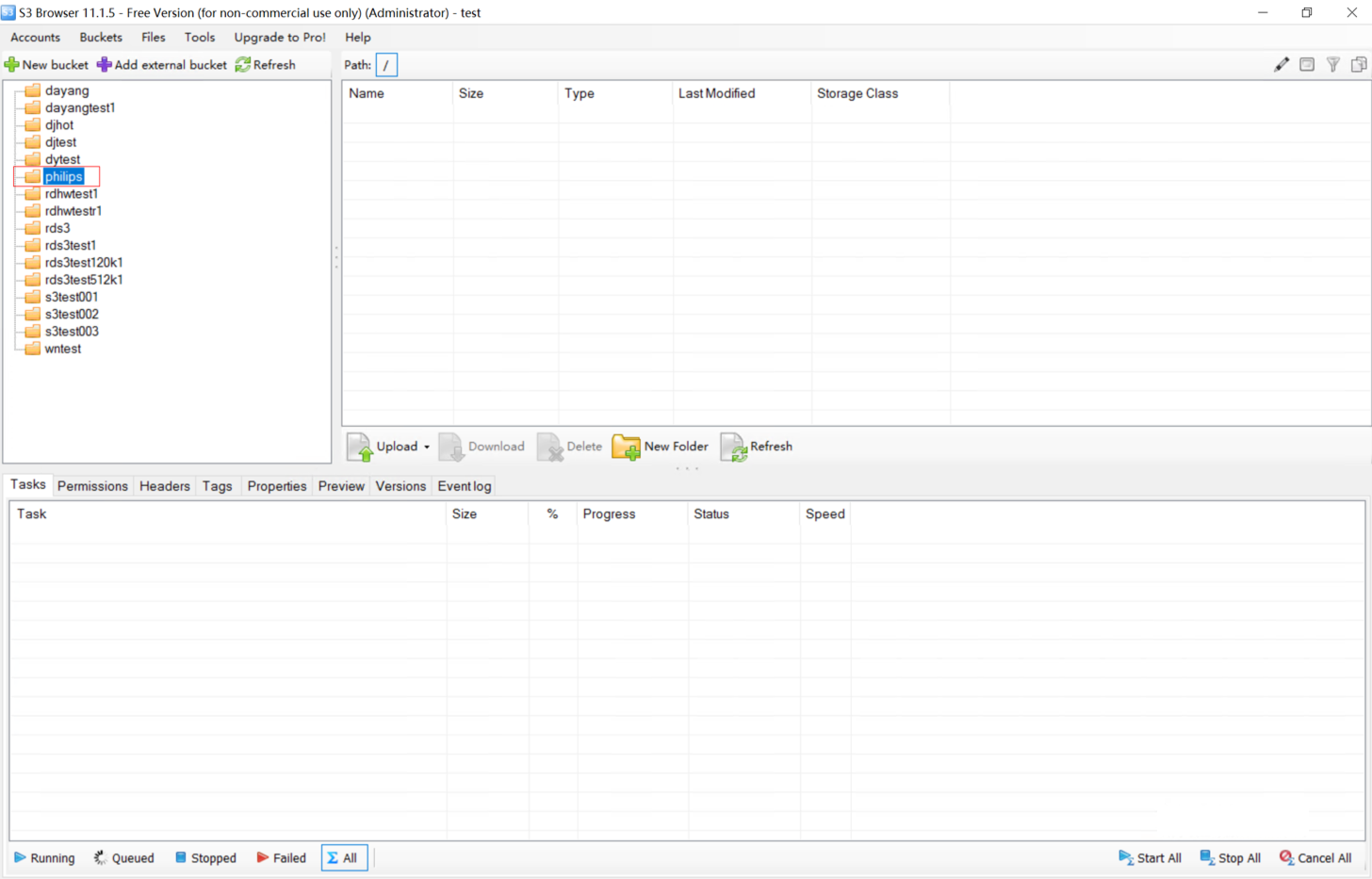Show Running tasks filter
Image resolution: width=1372 pixels, height=879 pixels.
[x=44, y=858]
